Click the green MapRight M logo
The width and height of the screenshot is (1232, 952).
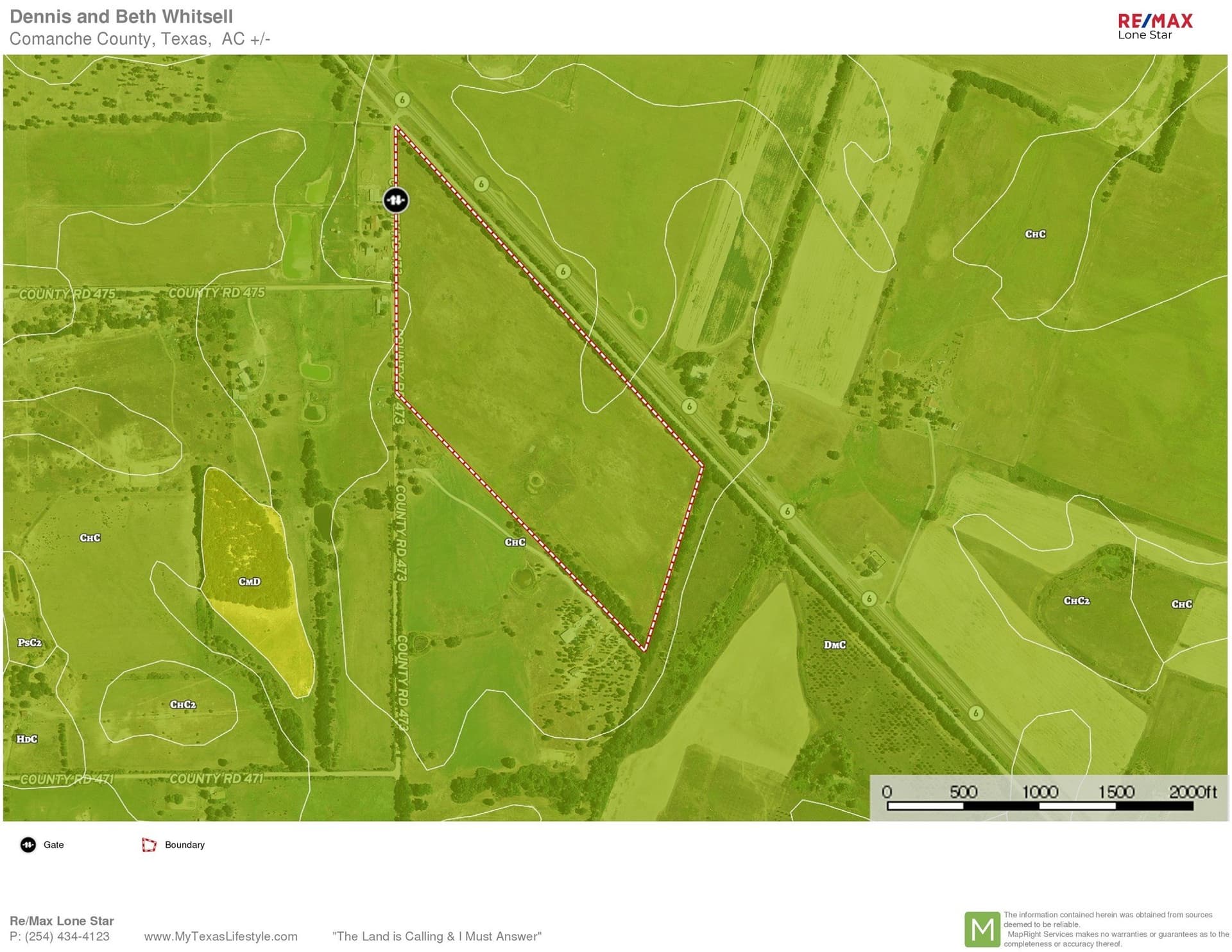click(982, 929)
